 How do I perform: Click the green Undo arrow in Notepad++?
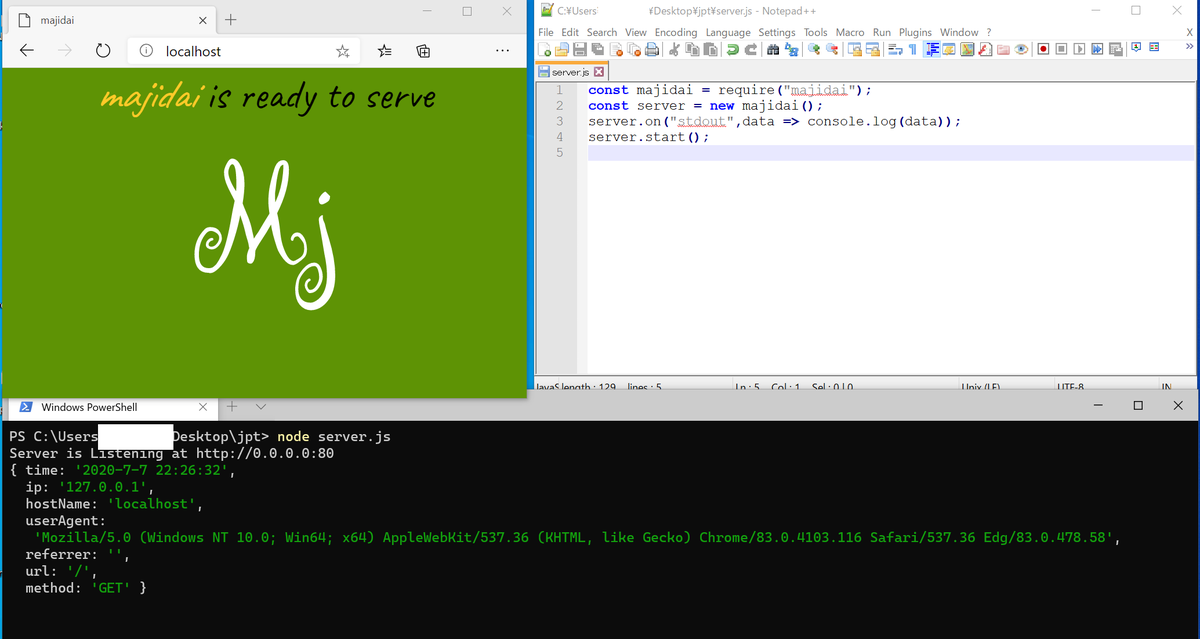(733, 48)
